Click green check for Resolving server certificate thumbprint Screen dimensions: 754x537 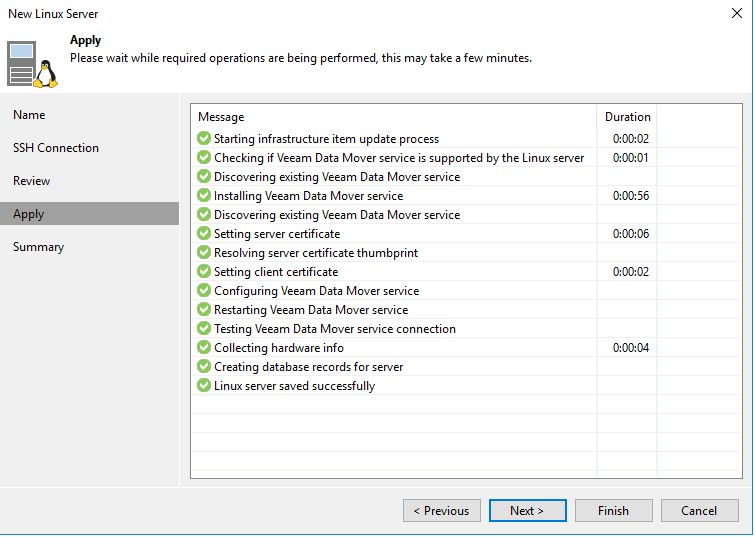(204, 252)
